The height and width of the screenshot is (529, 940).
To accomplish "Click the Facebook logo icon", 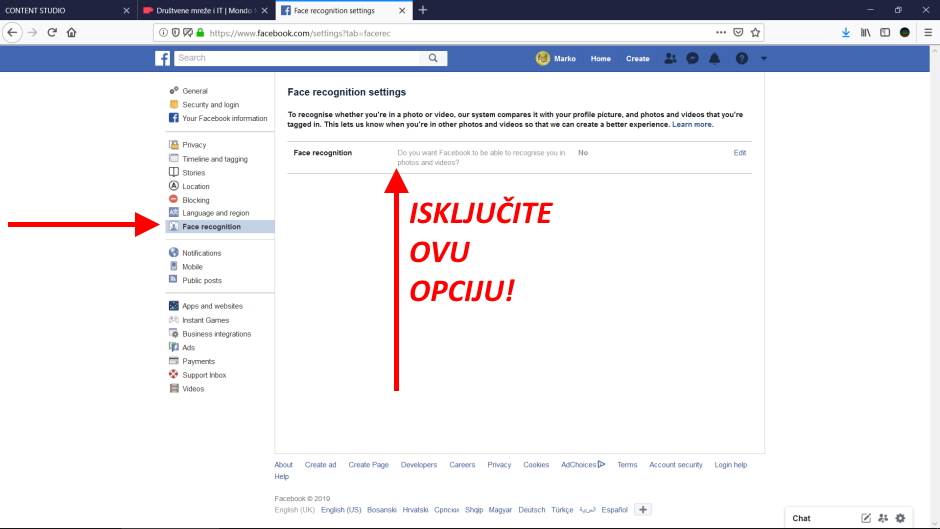I will (163, 58).
